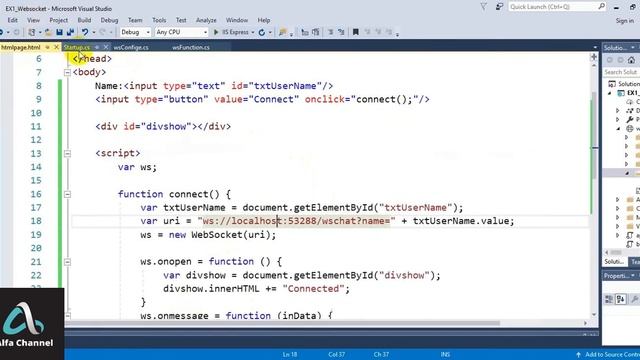Click the New Project icon

point(31,32)
